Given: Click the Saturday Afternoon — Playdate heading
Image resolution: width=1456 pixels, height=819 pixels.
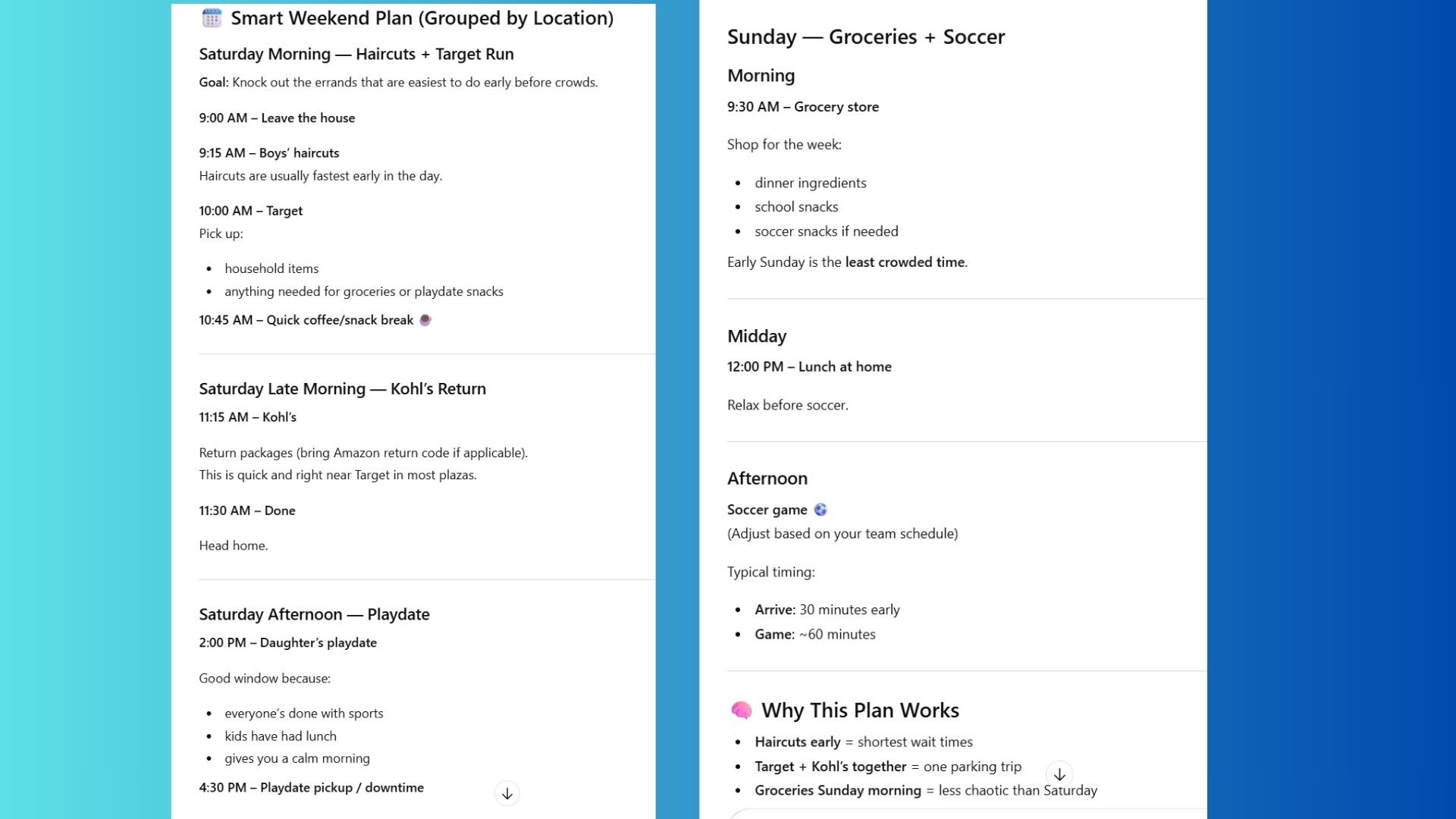Looking at the screenshot, I should point(314,614).
